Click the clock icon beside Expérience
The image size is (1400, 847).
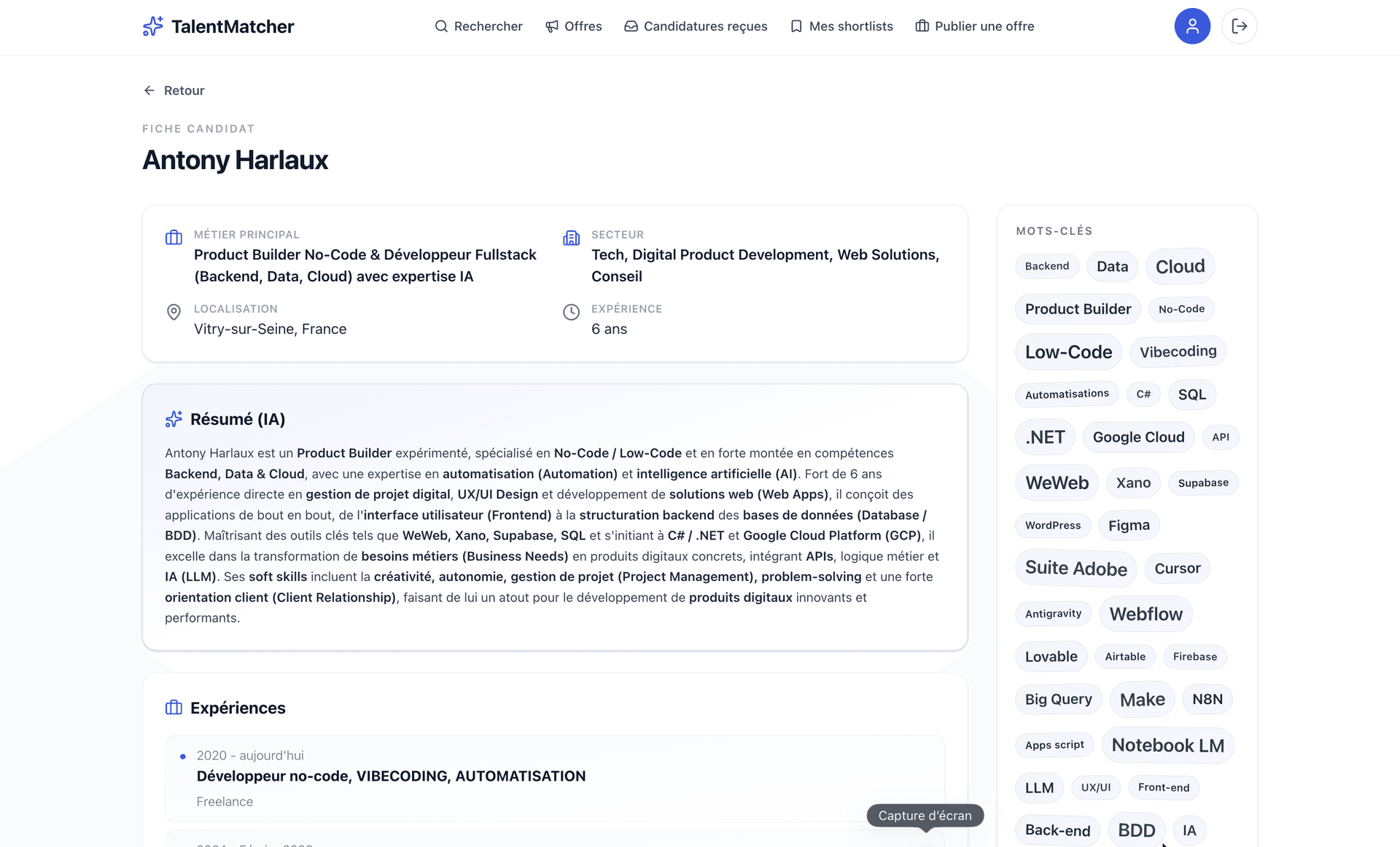tap(572, 312)
